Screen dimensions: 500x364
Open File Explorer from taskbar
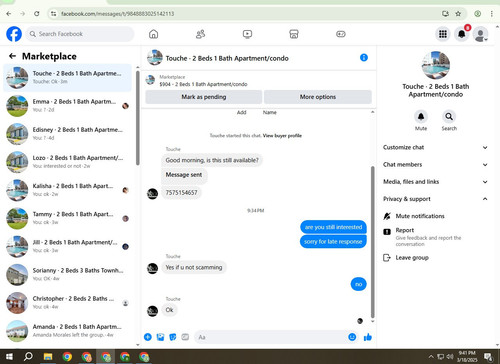tap(48, 357)
